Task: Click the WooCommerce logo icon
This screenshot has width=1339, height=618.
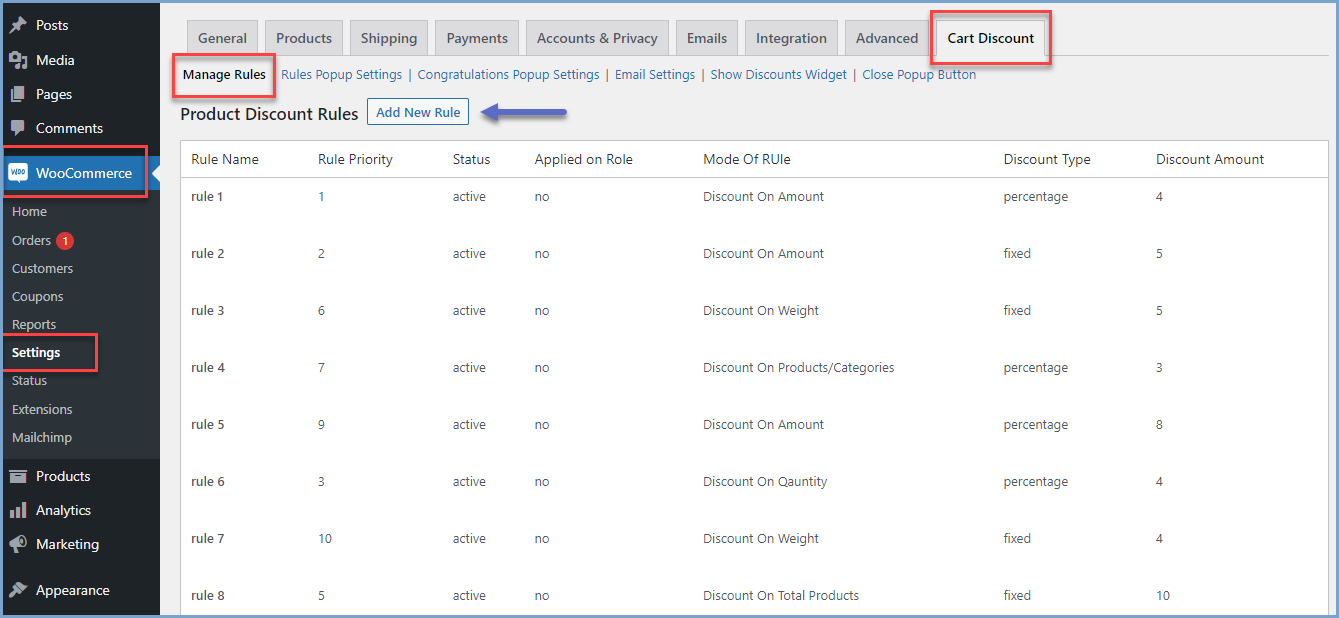Action: (18, 173)
